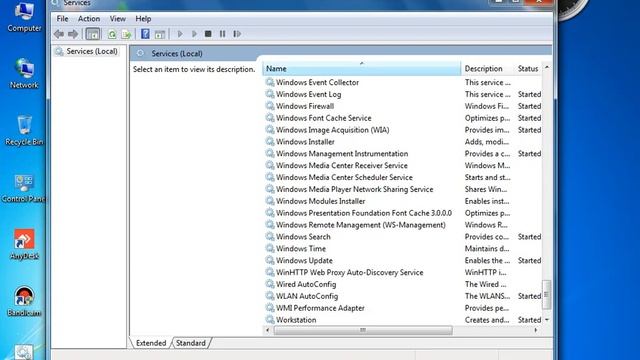Click the gear icon beside WLAN AutoConfig
640x360 pixels.
click(270, 296)
